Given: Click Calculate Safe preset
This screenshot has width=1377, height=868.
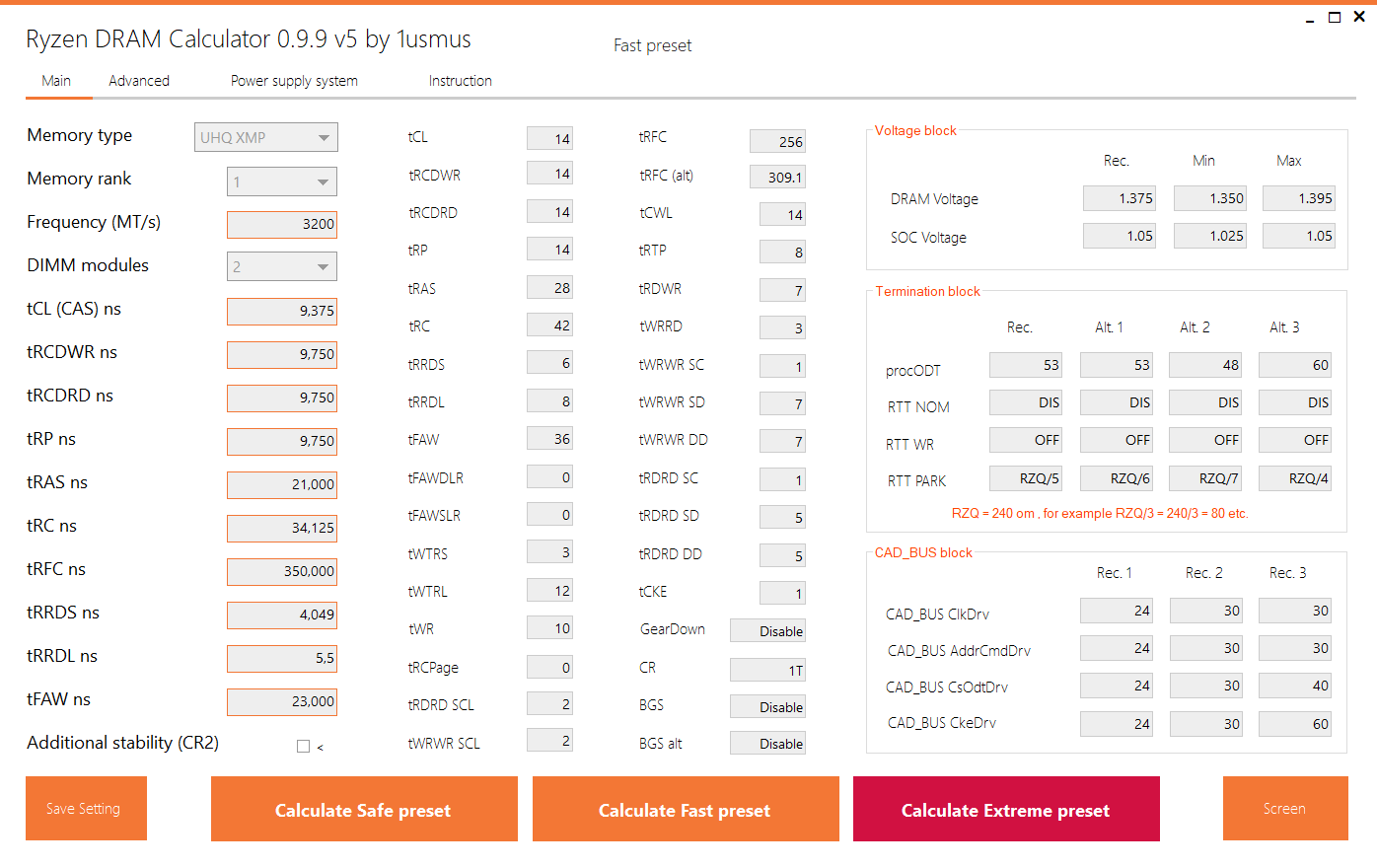Looking at the screenshot, I should click(364, 809).
